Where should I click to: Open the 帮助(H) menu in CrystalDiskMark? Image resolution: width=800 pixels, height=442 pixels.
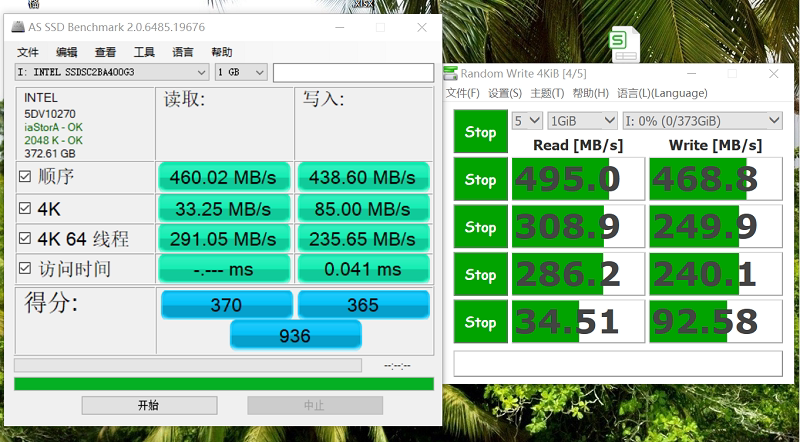pos(591,93)
